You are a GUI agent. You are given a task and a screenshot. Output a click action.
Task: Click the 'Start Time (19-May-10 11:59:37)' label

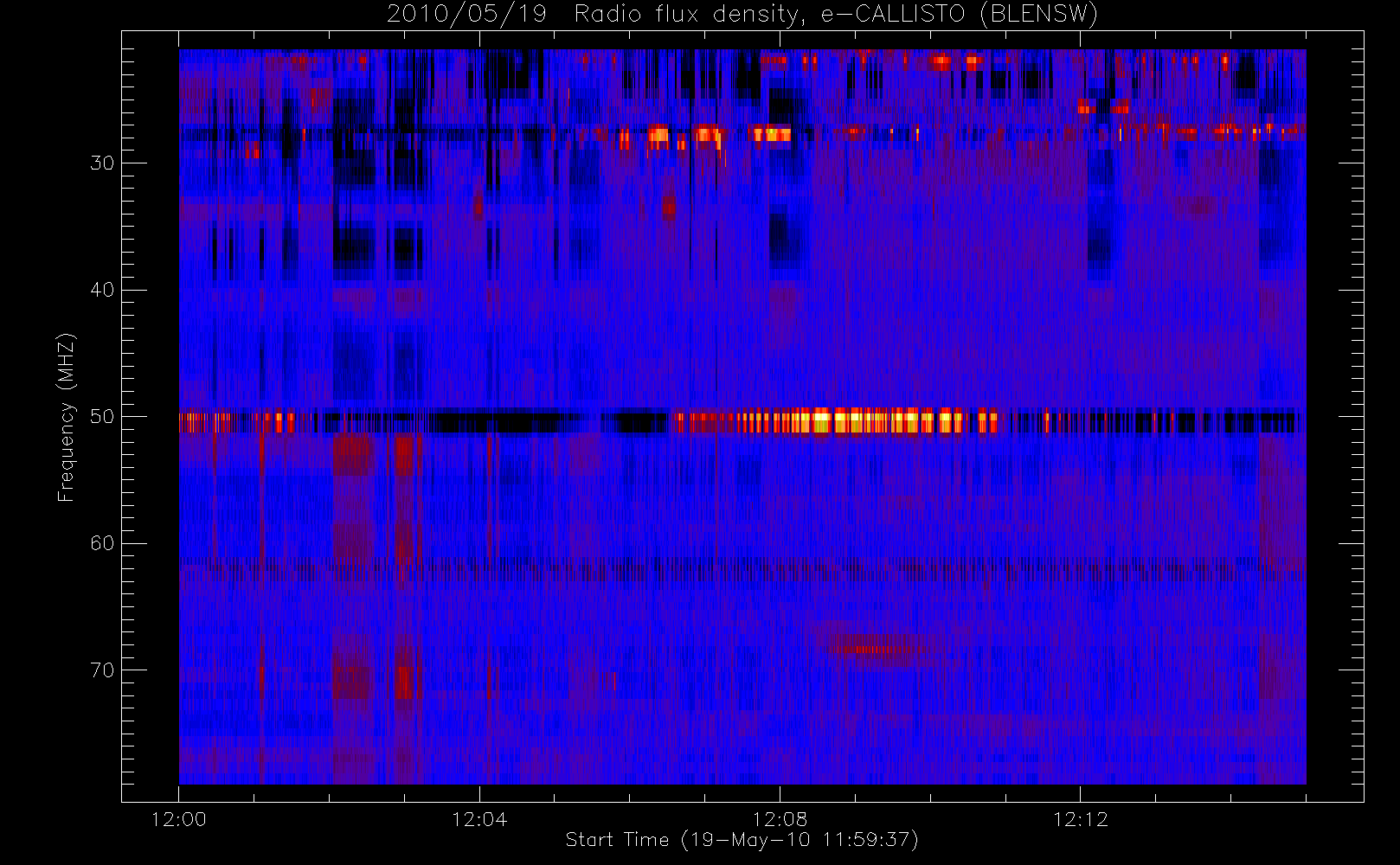click(x=742, y=840)
